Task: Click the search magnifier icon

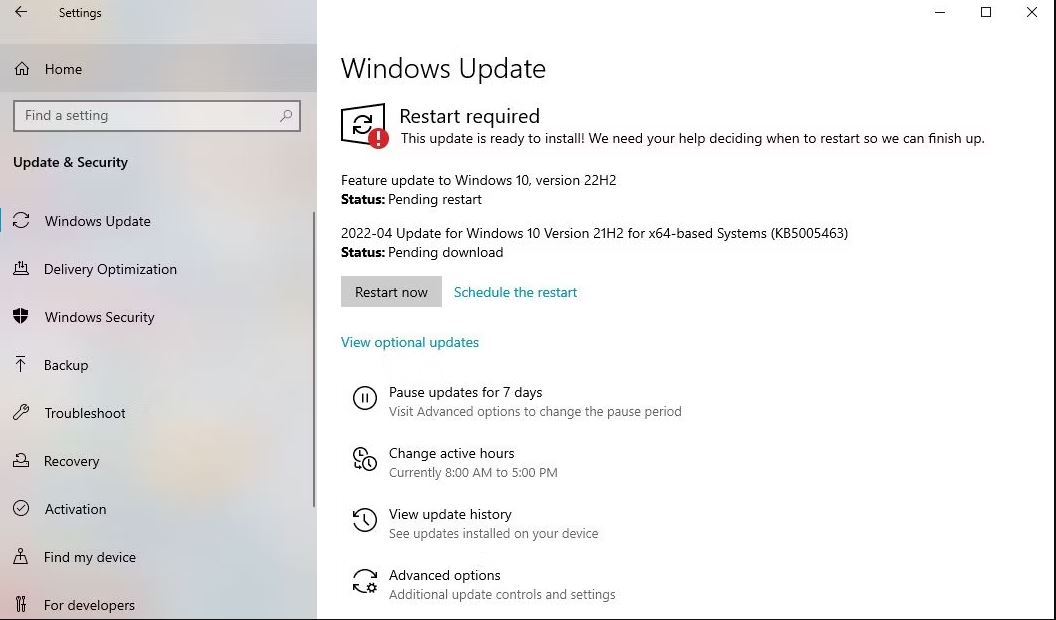Action: pos(286,116)
